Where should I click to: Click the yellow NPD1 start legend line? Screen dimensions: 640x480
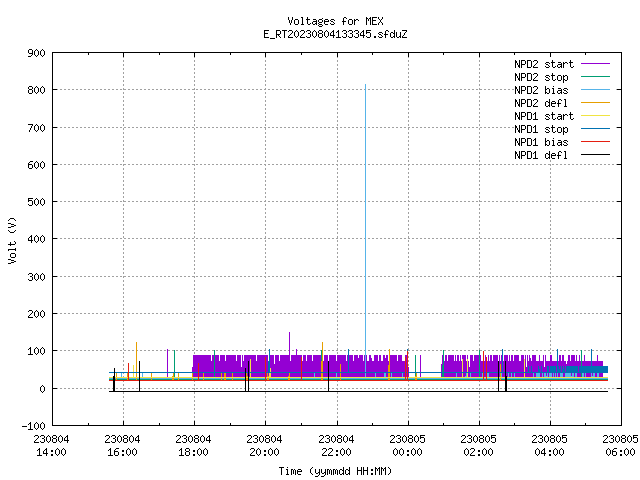tap(596, 116)
